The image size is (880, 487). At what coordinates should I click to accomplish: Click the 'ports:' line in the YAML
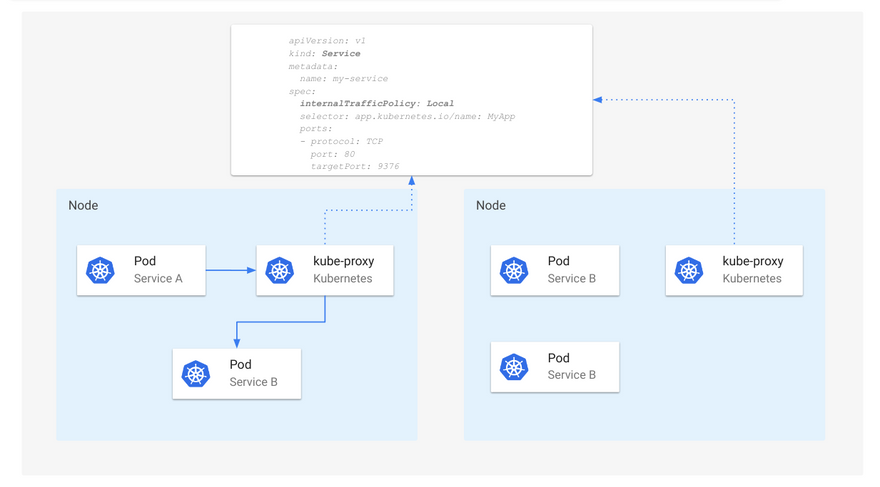point(315,128)
